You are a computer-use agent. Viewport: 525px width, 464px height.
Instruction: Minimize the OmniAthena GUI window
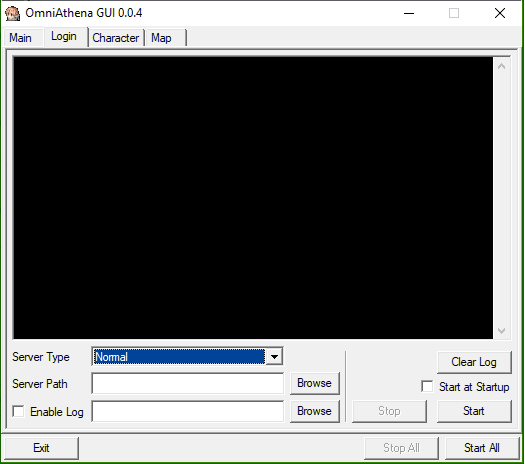coord(409,13)
